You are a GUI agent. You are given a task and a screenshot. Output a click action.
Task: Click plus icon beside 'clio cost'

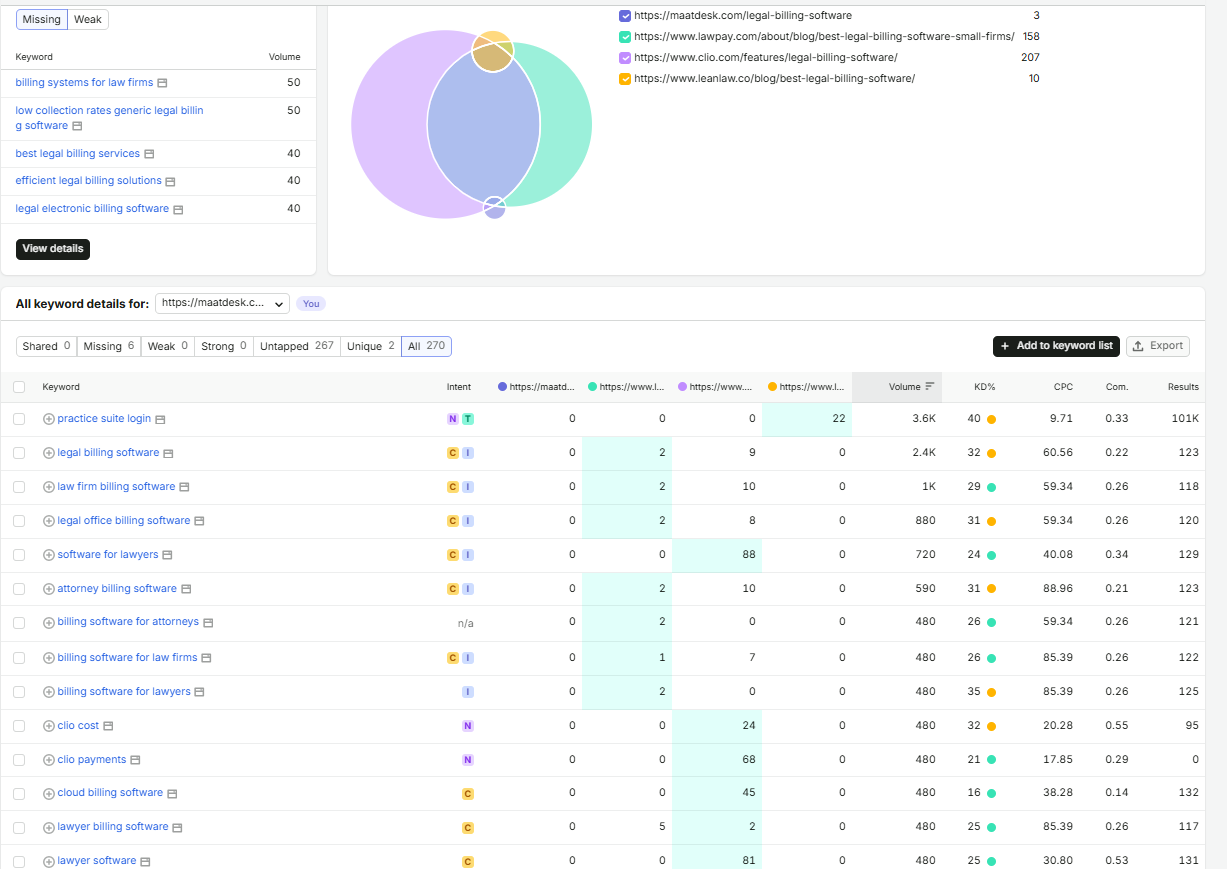click(x=48, y=726)
